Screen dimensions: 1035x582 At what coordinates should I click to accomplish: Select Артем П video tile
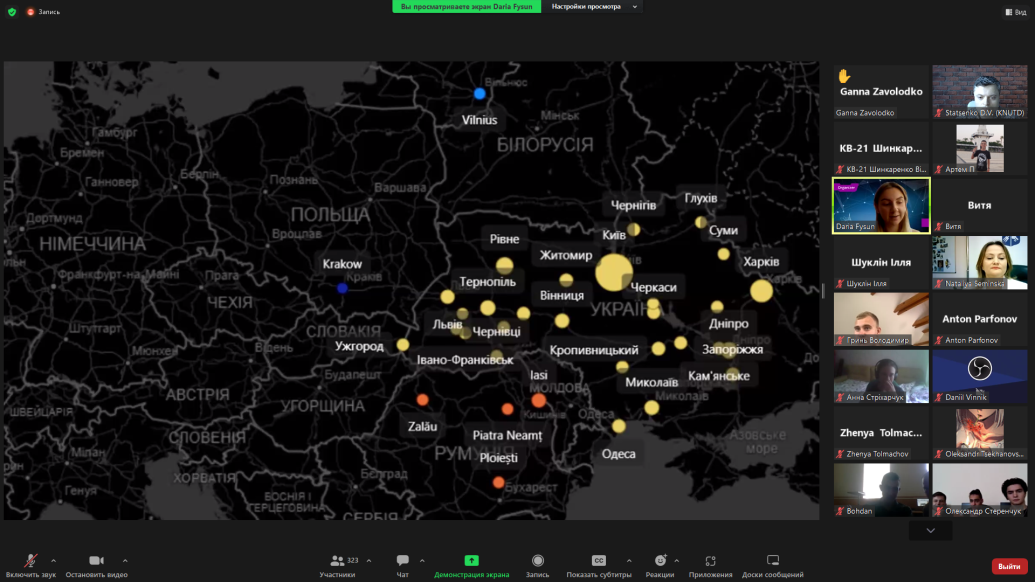tap(980, 148)
